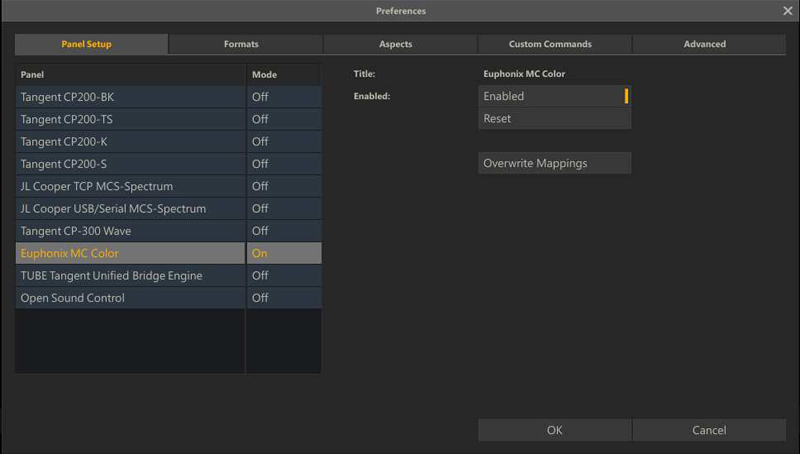Toggle the Enabled option for Euphonix MC Color
This screenshot has width=800, height=454.
pos(554,97)
